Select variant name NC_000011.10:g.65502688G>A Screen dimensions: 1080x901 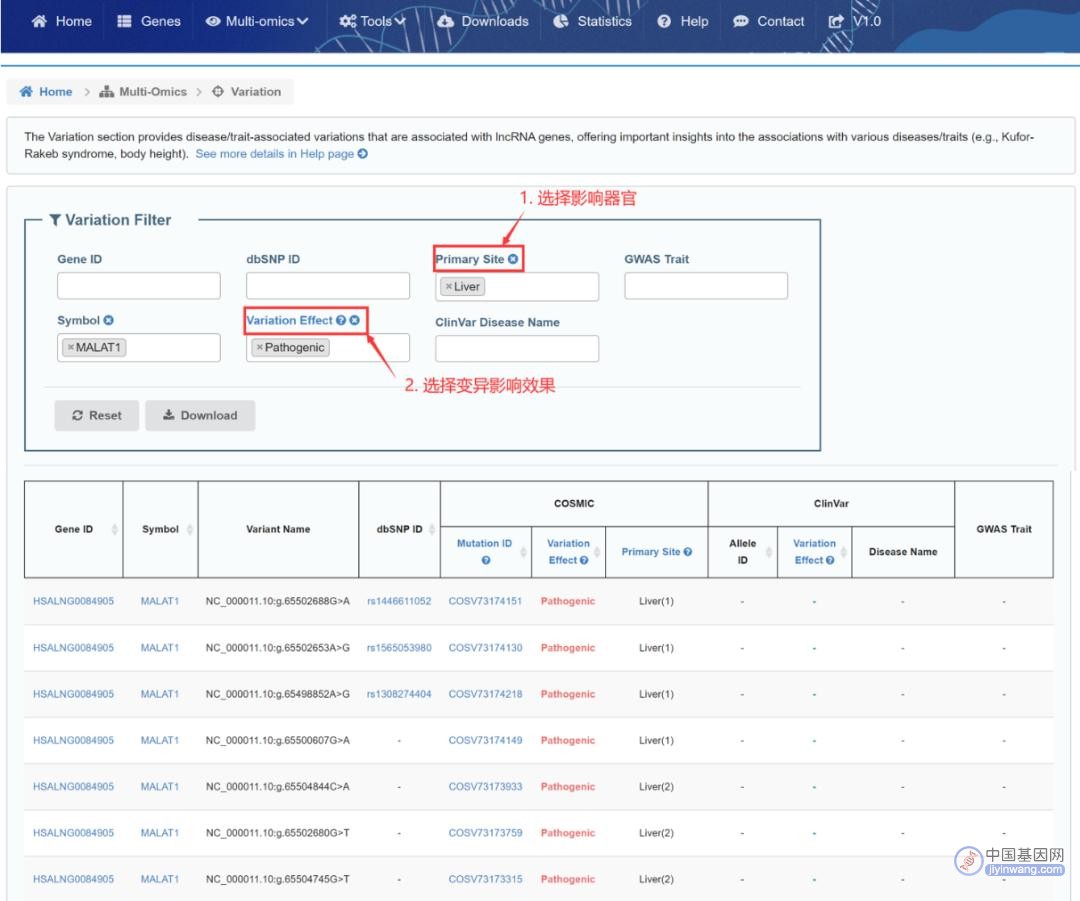278,601
